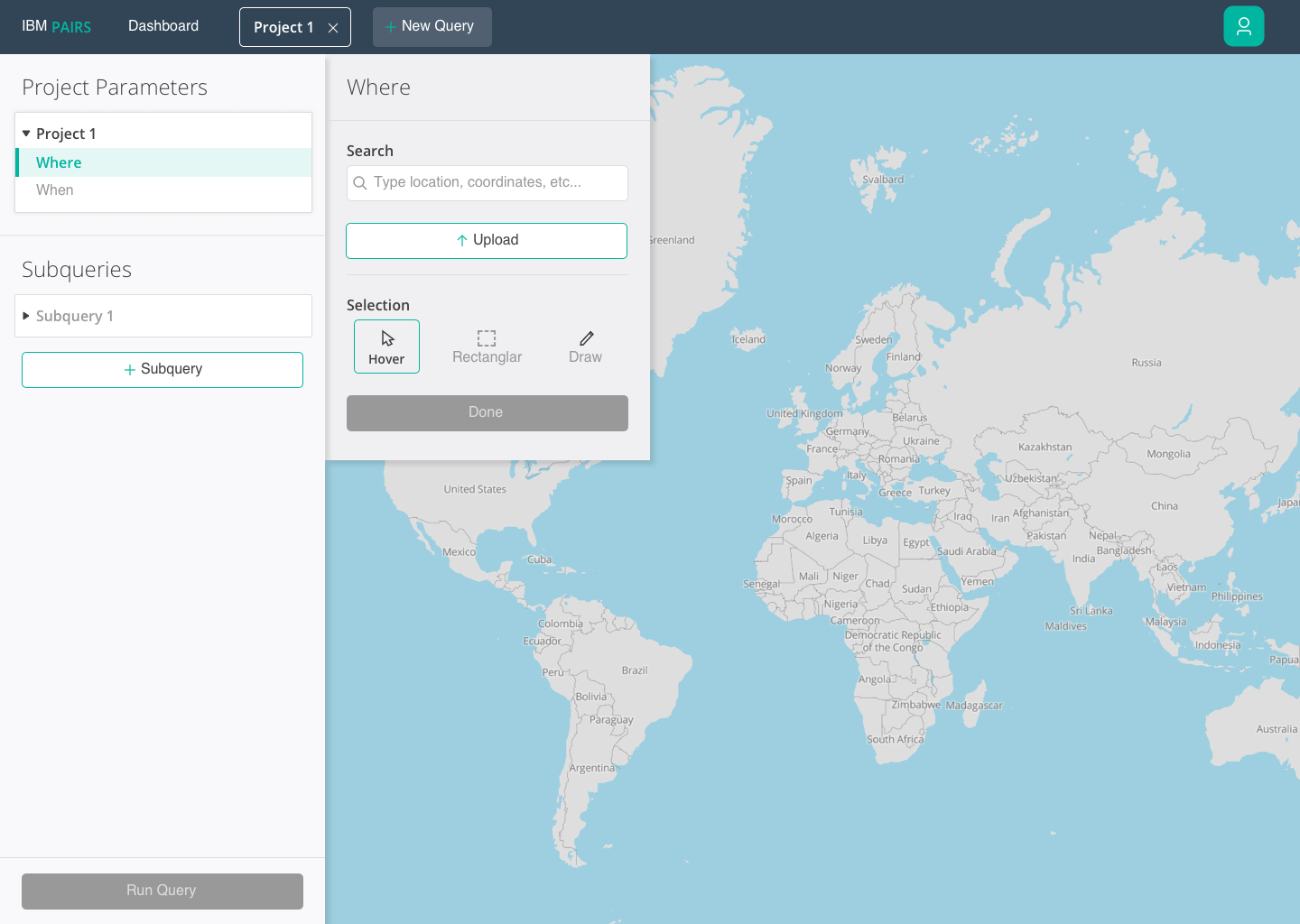Image resolution: width=1300 pixels, height=924 pixels.
Task: Click the Done button
Action: coord(486,412)
